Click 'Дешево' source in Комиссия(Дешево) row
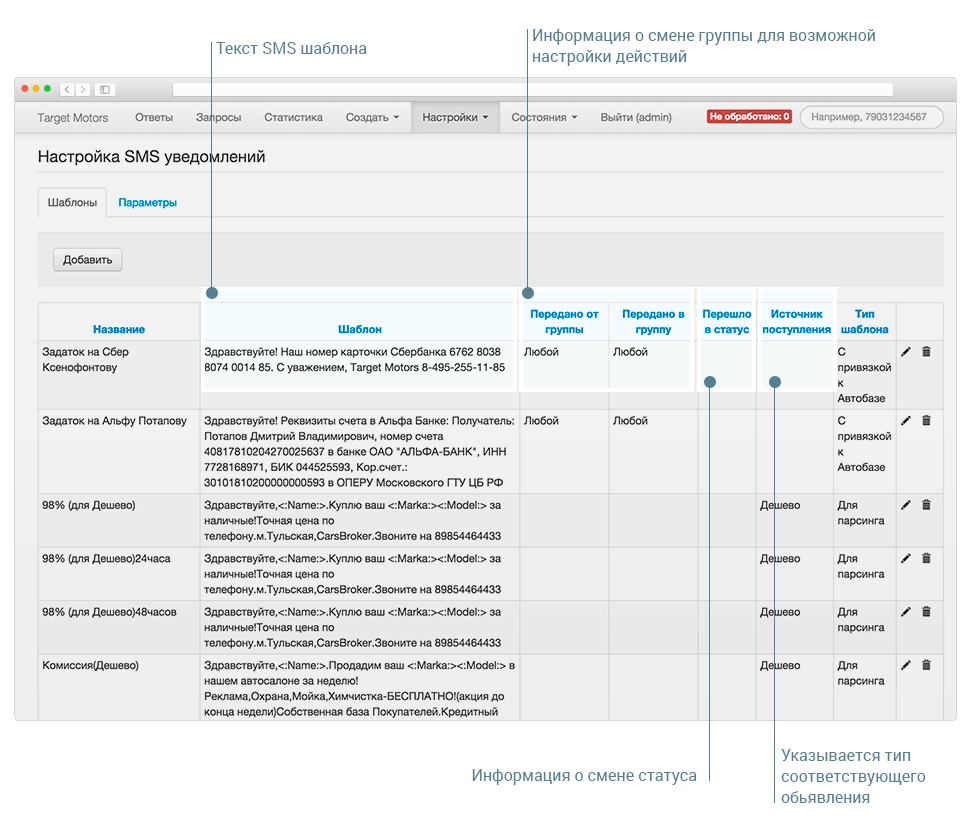This screenshot has height=839, width=970. click(780, 665)
